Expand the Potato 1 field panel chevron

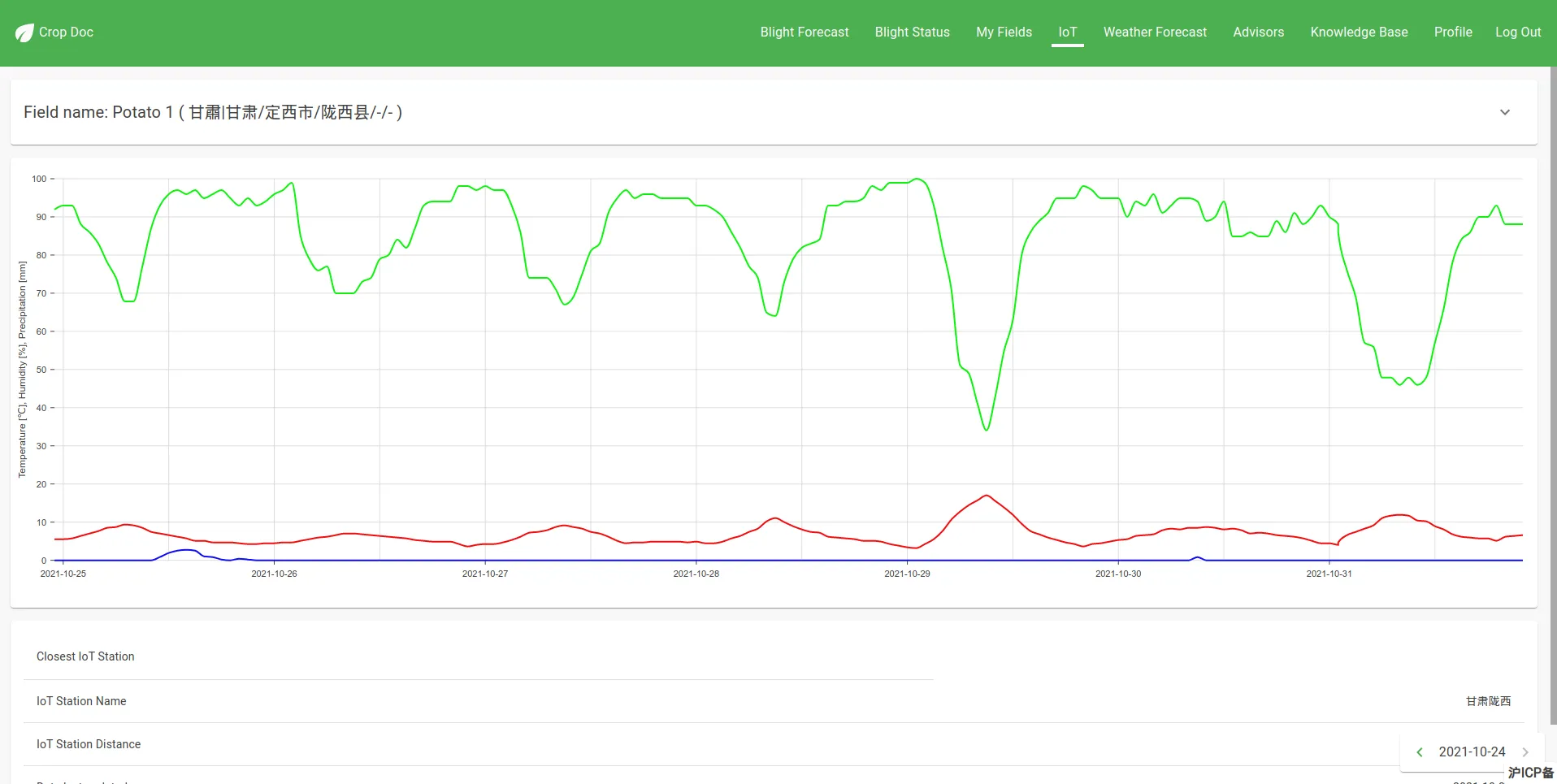(x=1505, y=112)
